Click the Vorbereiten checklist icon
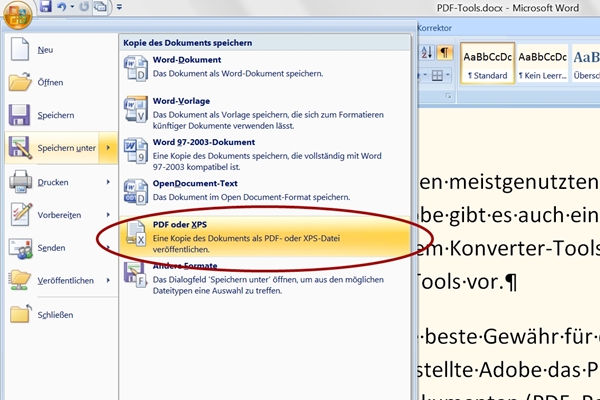 point(21,214)
